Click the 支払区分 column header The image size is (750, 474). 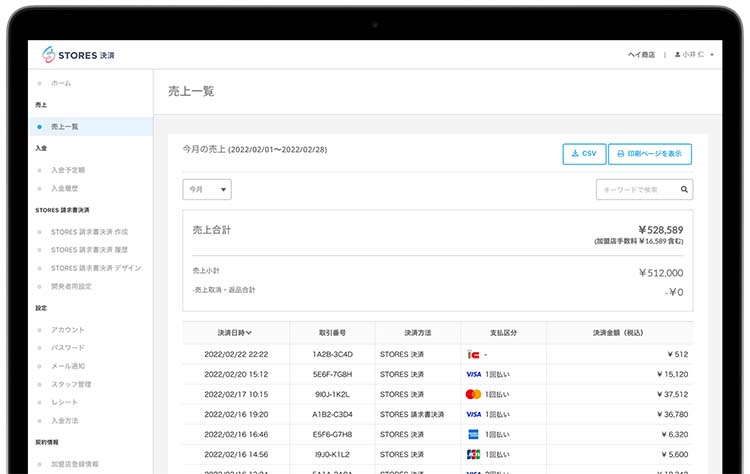(x=503, y=332)
